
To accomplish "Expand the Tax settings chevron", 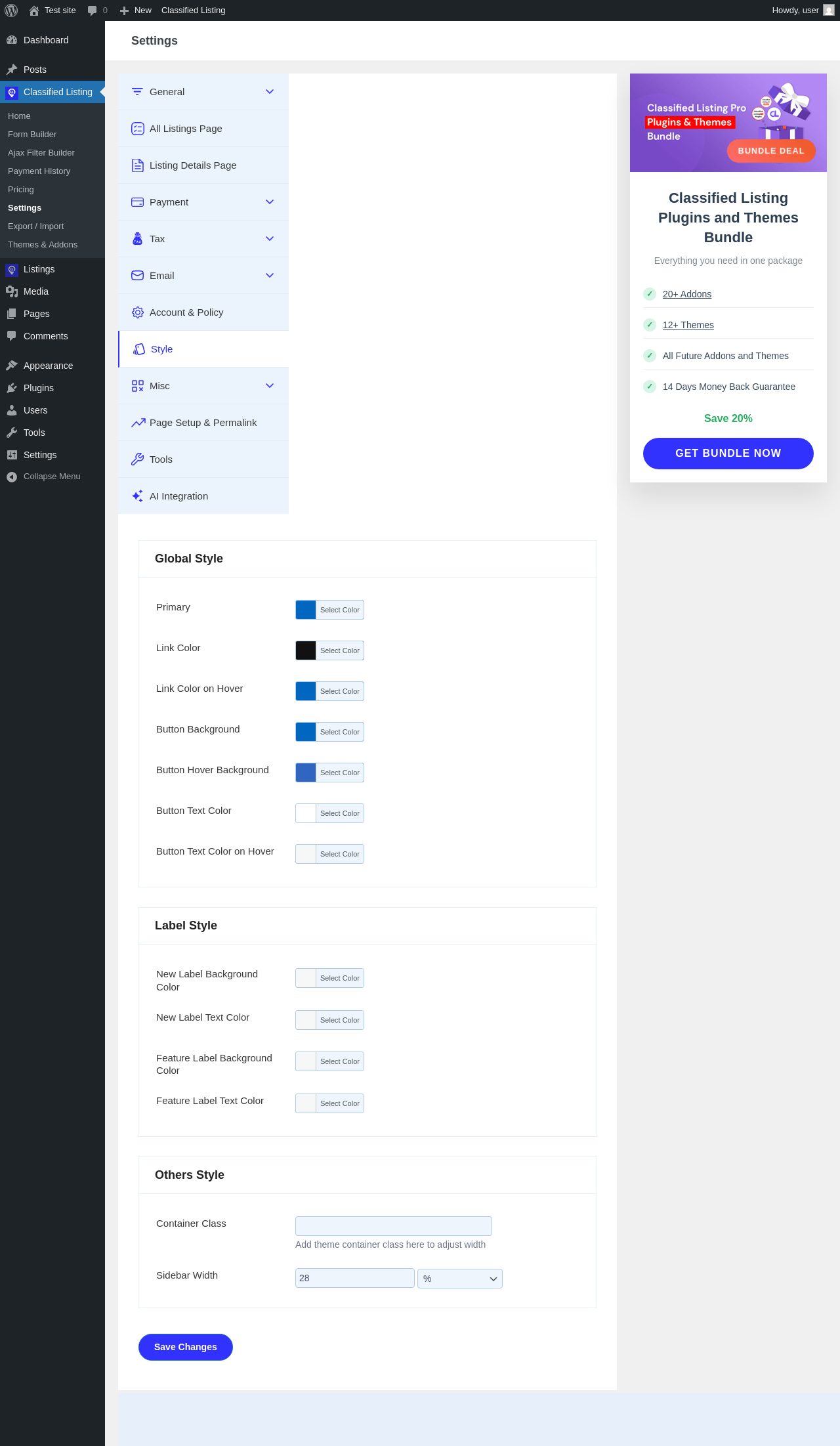I will (270, 239).
